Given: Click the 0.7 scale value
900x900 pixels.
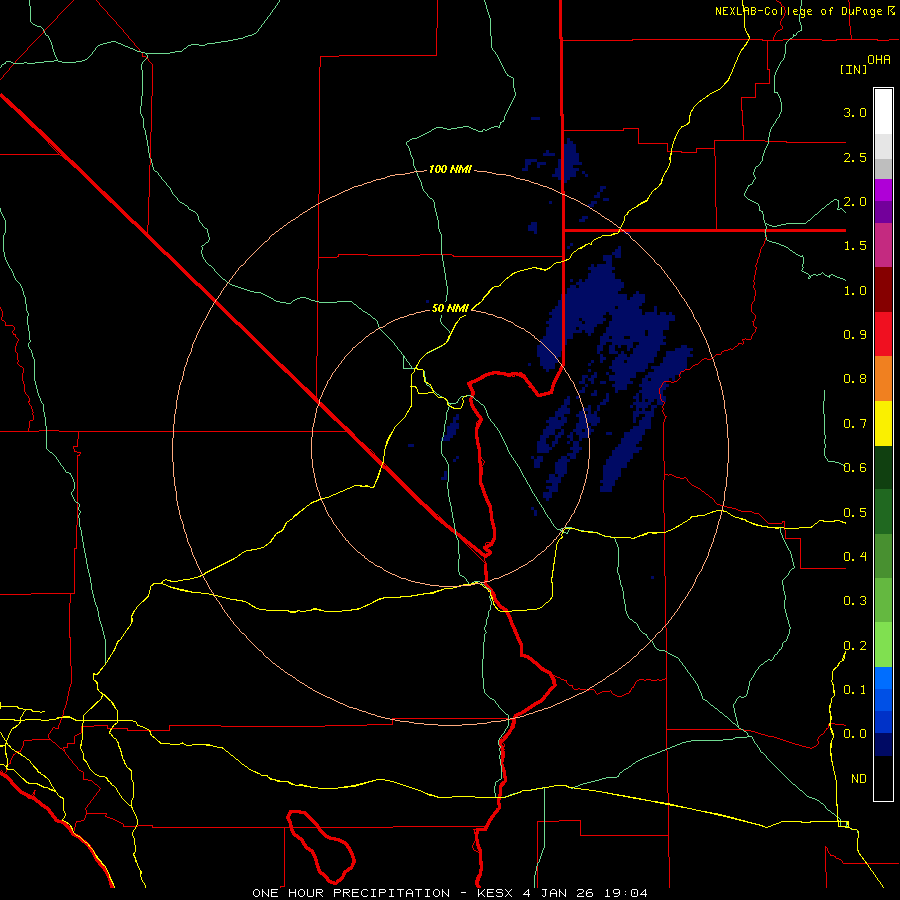Looking at the screenshot, I should point(855,424).
